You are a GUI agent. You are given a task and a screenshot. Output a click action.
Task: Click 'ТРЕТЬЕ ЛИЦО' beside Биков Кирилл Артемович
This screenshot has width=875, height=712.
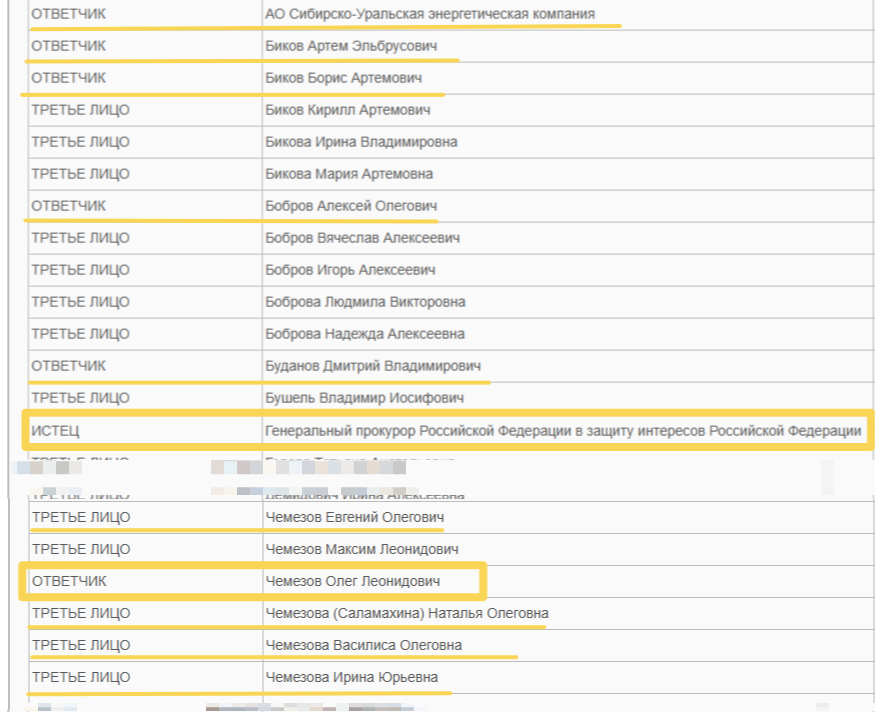[80, 110]
